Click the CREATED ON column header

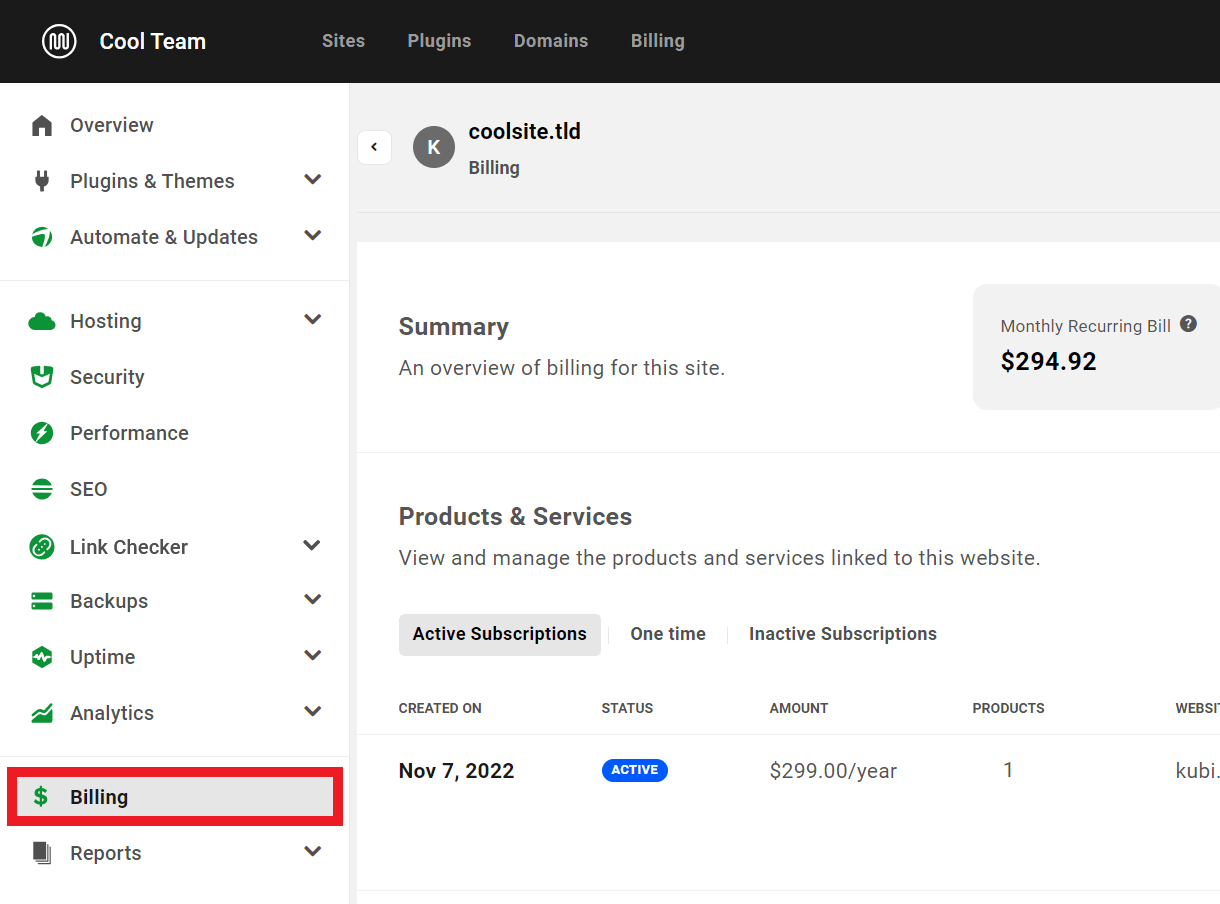tap(440, 708)
